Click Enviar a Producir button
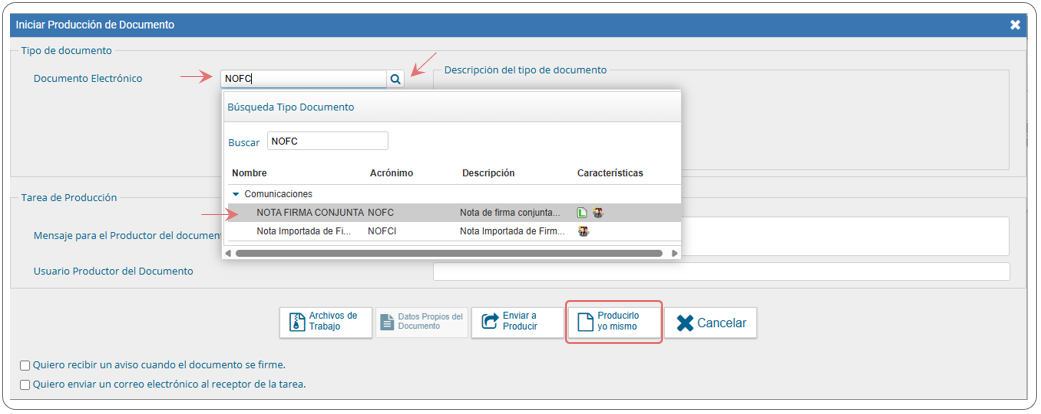1041x414 pixels. pos(517,323)
